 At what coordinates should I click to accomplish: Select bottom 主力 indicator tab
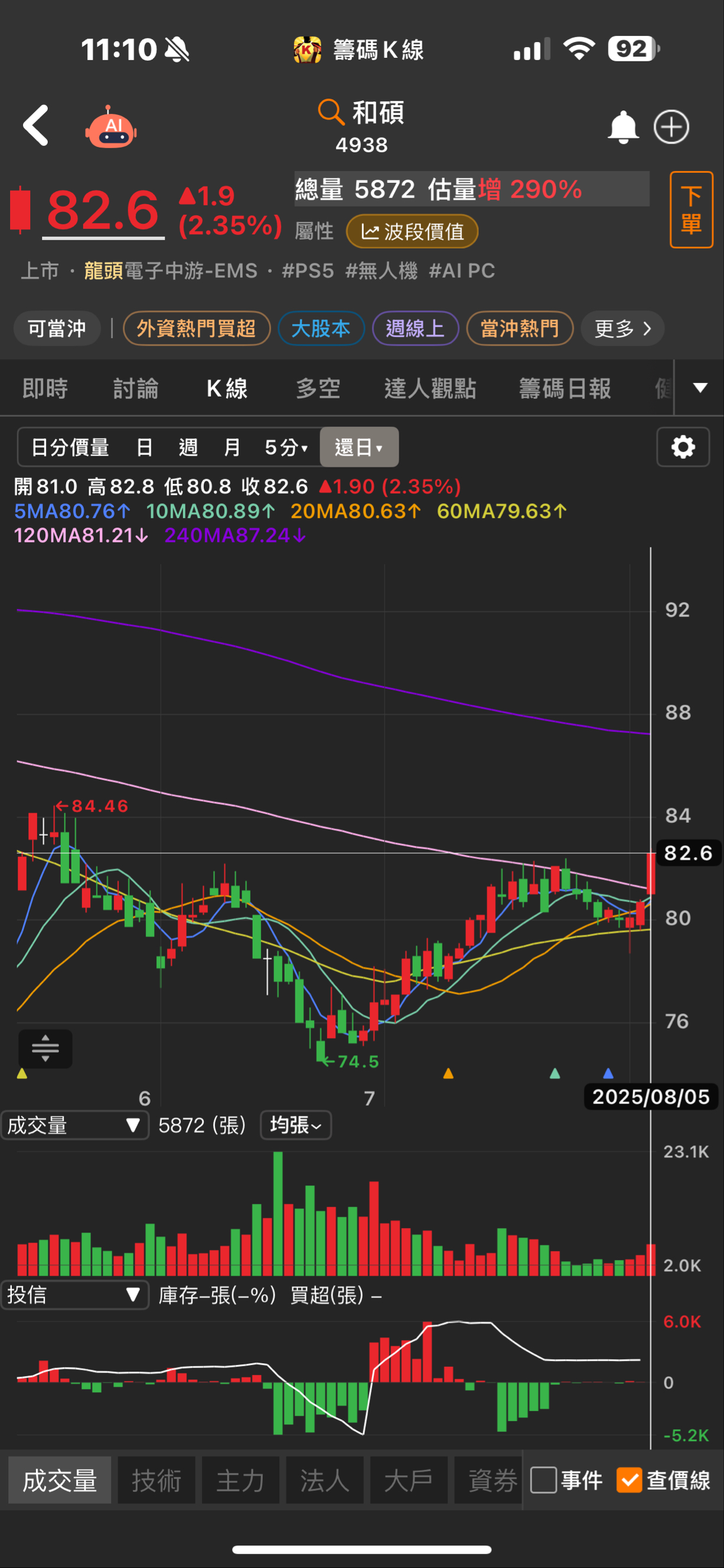point(240,1479)
